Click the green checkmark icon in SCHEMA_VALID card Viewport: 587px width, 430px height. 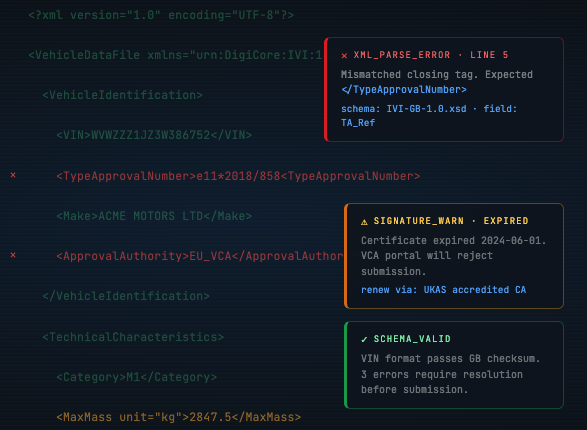(364, 339)
